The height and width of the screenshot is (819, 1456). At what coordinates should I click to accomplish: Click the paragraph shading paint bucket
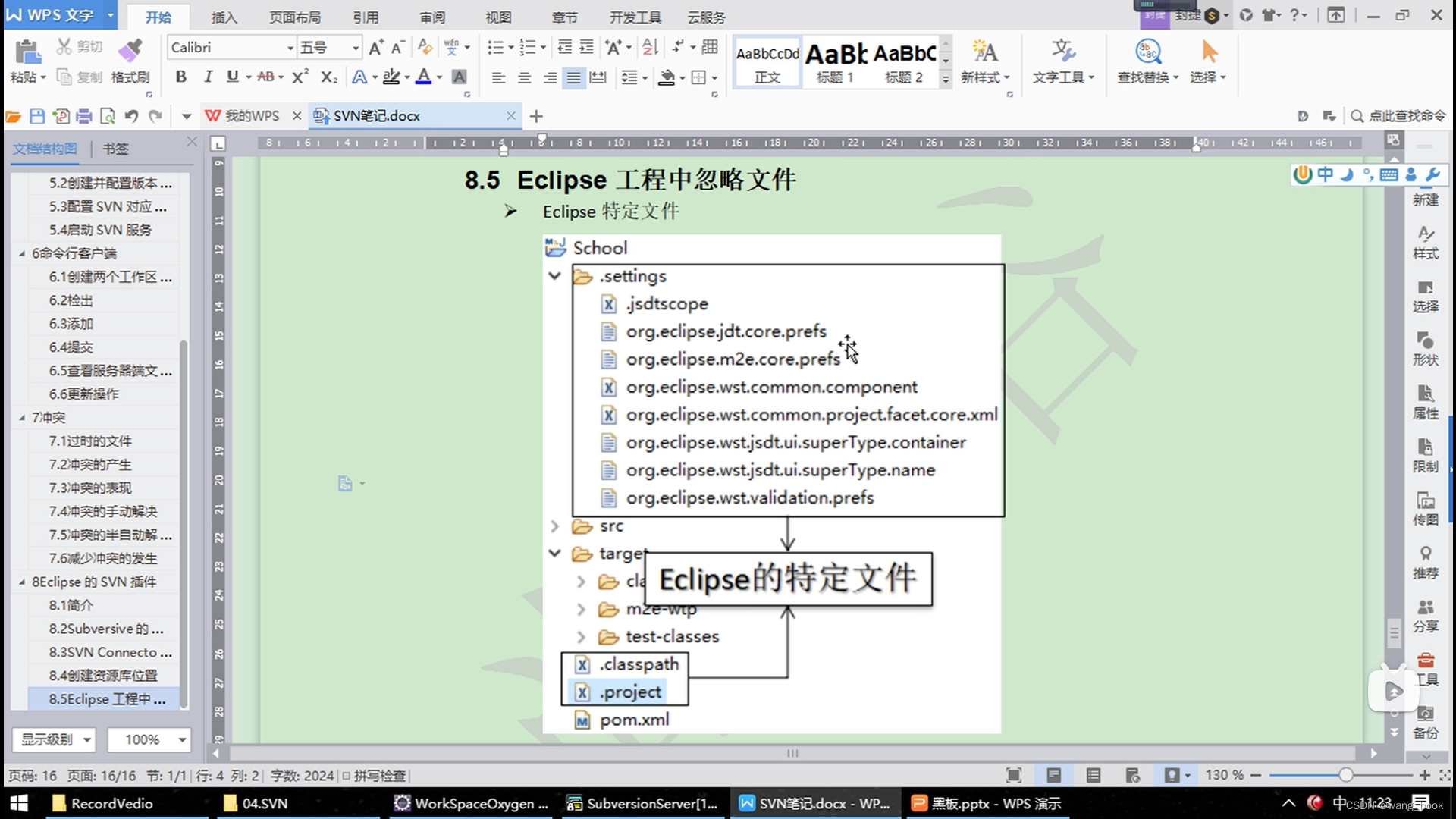coord(667,77)
